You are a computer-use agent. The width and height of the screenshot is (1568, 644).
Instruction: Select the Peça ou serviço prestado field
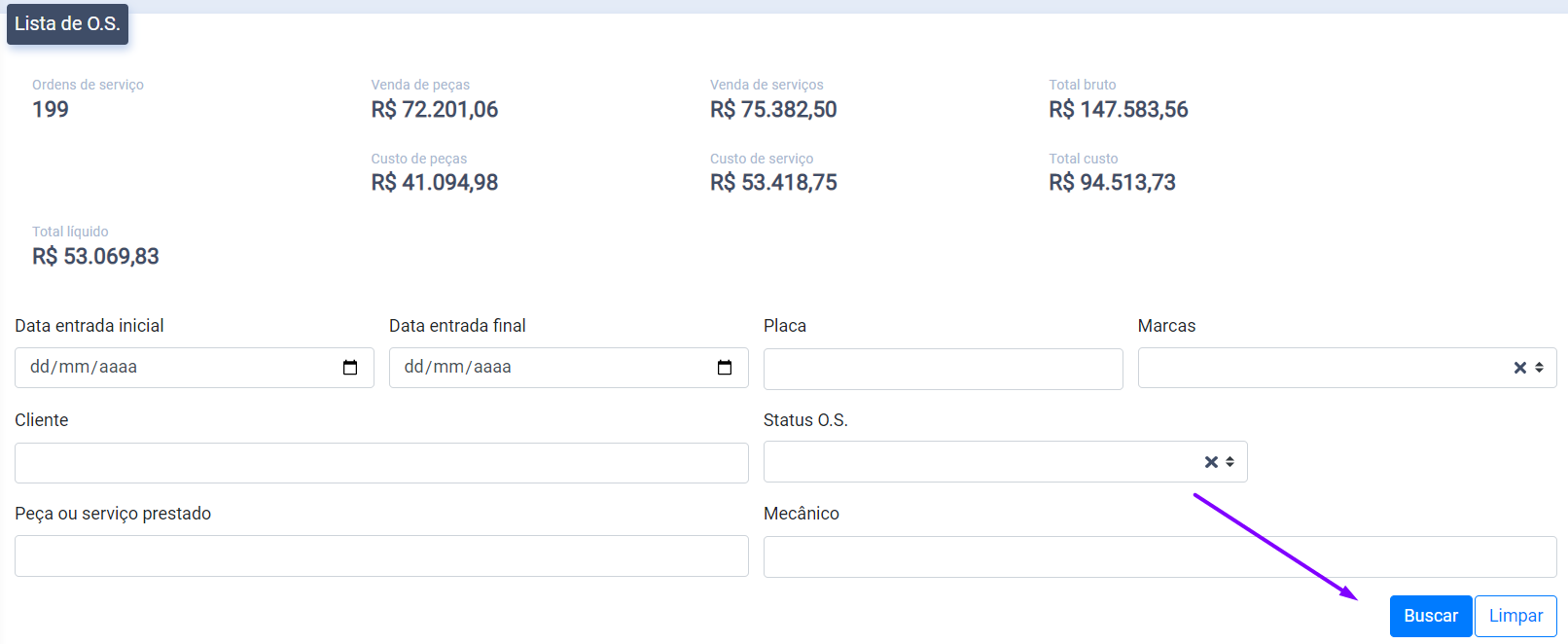[381, 556]
